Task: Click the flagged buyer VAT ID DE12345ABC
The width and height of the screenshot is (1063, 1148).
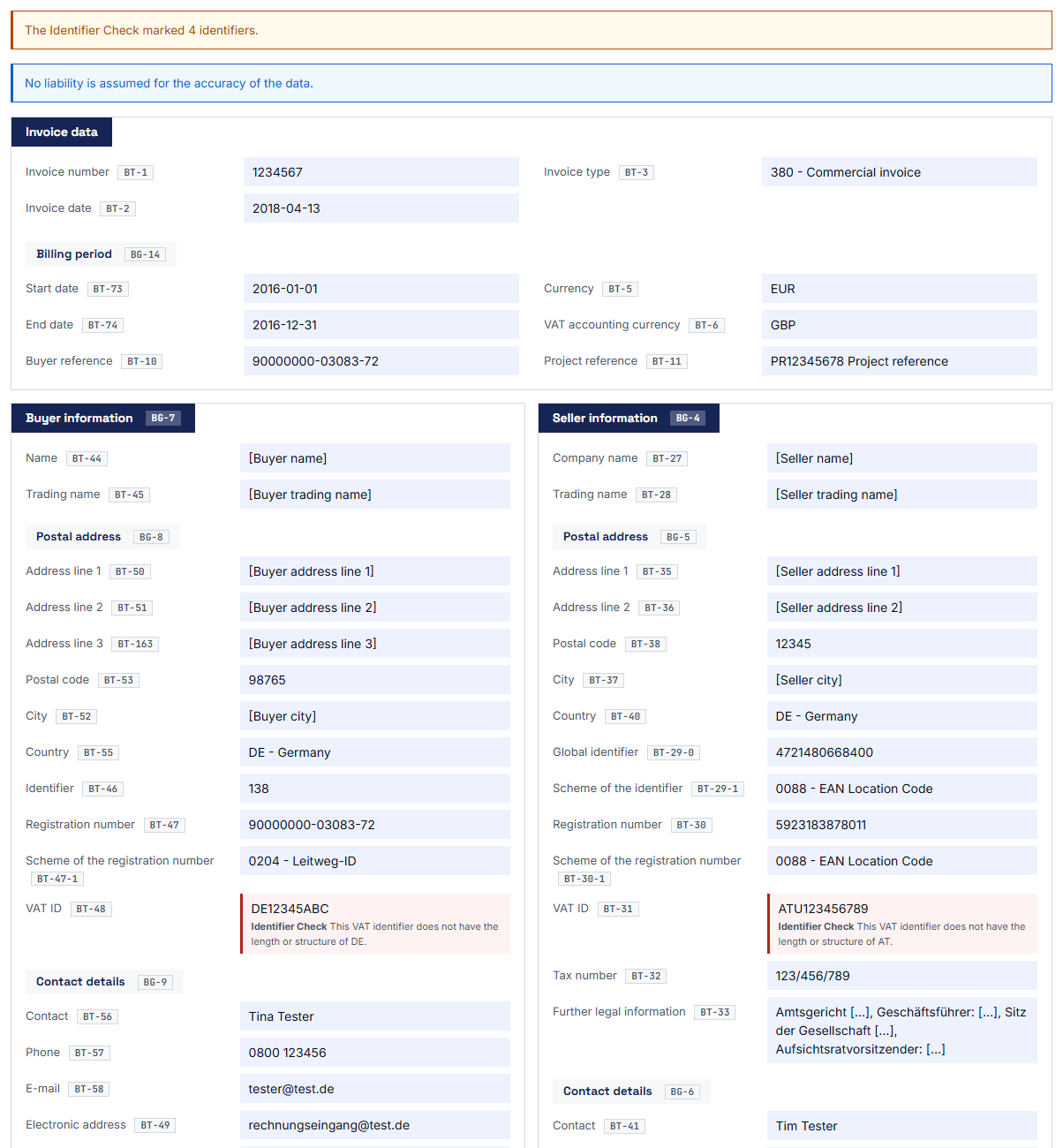Action: (x=375, y=924)
